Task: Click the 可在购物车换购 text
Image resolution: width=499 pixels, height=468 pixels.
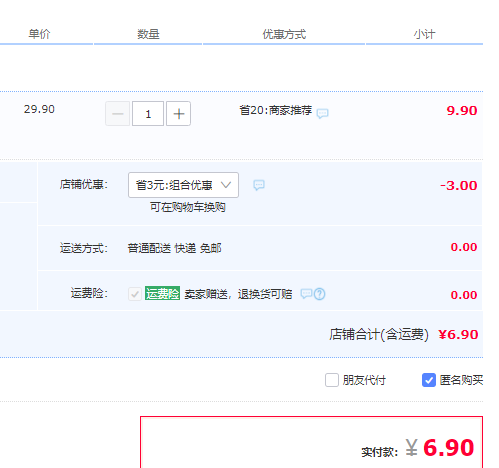Action: coord(188,207)
